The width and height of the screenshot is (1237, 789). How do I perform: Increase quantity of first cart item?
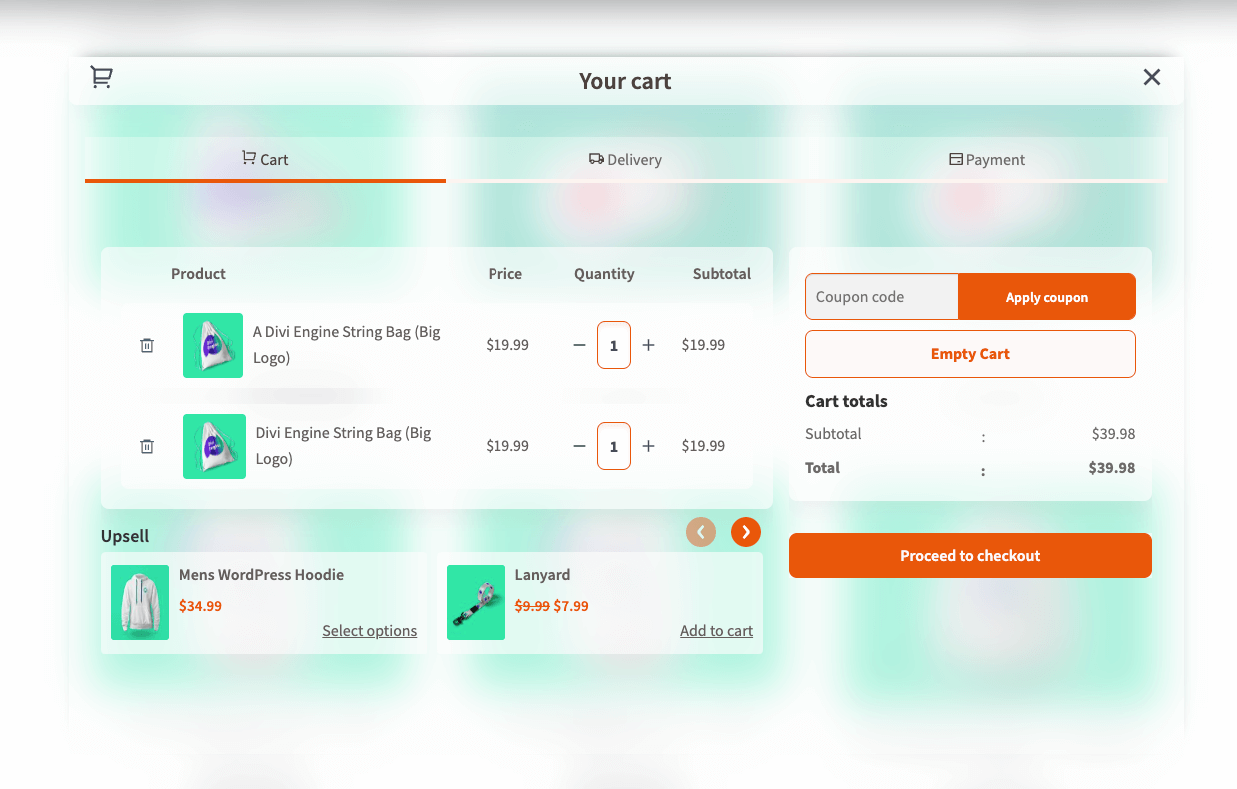click(x=648, y=345)
